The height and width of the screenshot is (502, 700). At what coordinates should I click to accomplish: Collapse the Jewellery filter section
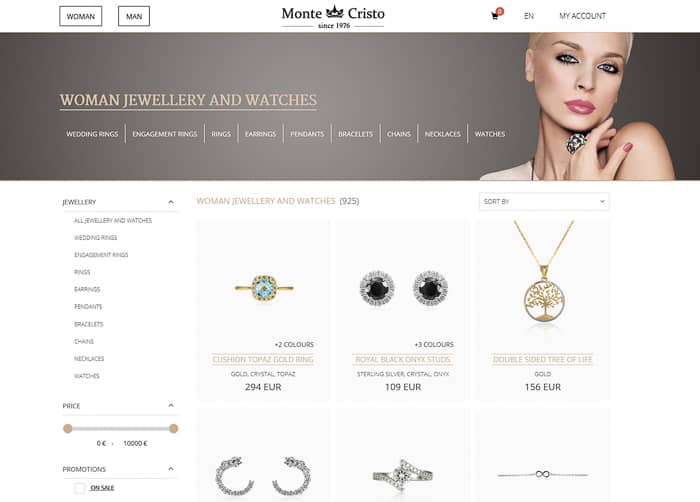171,202
